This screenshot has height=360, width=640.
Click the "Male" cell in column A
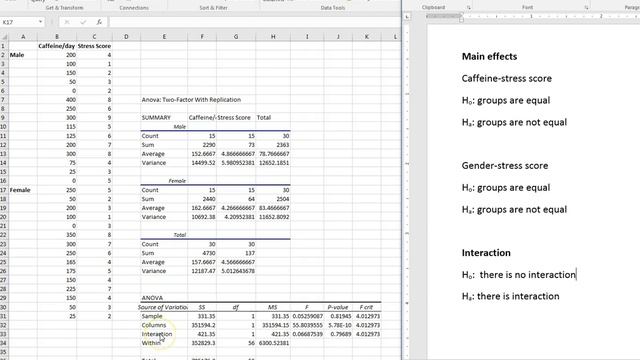tap(23, 55)
